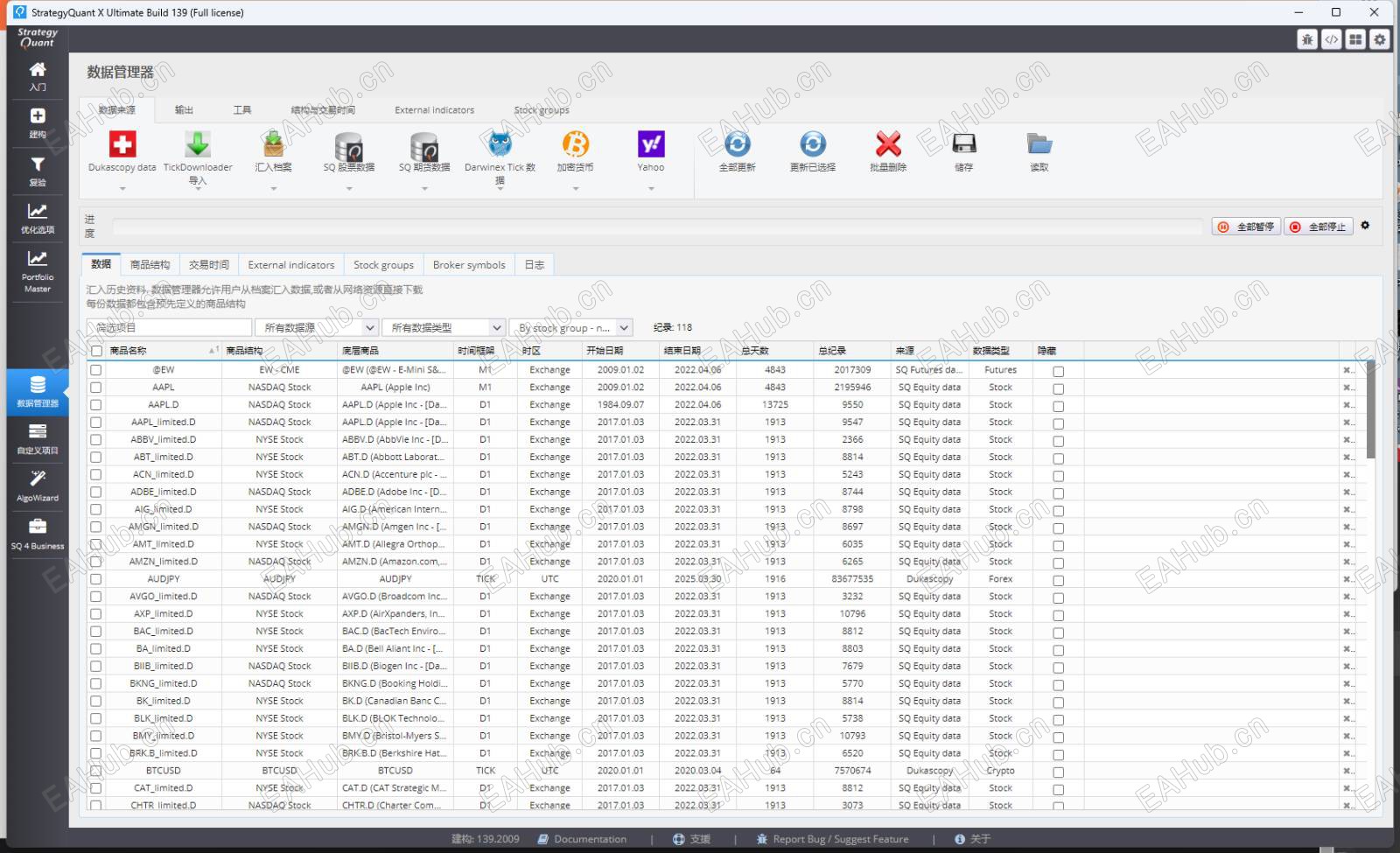Image resolution: width=1400 pixels, height=853 pixels.
Task: Check the box for the AAPL row
Action: click(x=96, y=388)
